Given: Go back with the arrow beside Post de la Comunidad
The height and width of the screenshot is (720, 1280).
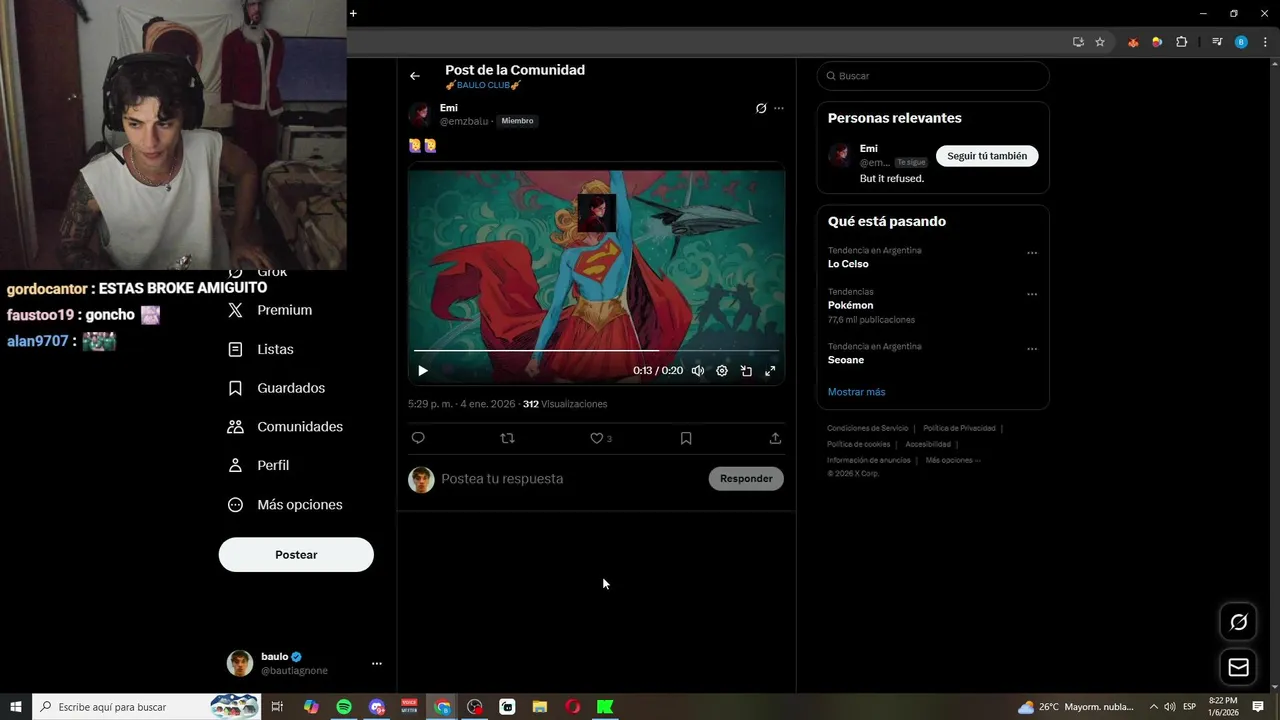Looking at the screenshot, I should coord(415,76).
